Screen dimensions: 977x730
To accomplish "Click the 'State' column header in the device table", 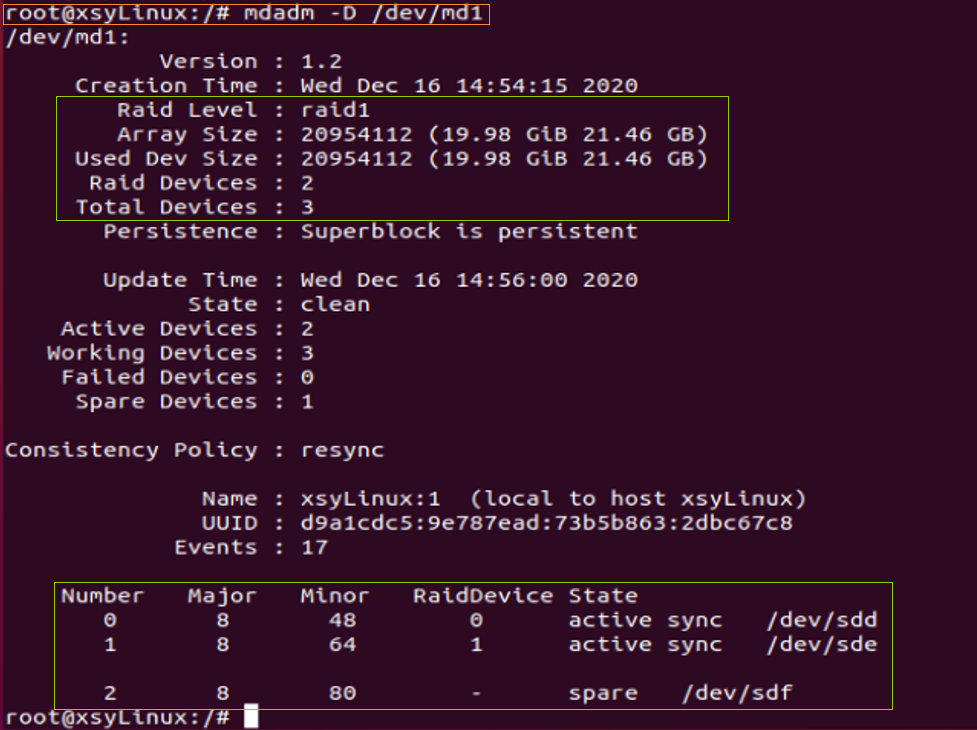I will click(603, 596).
